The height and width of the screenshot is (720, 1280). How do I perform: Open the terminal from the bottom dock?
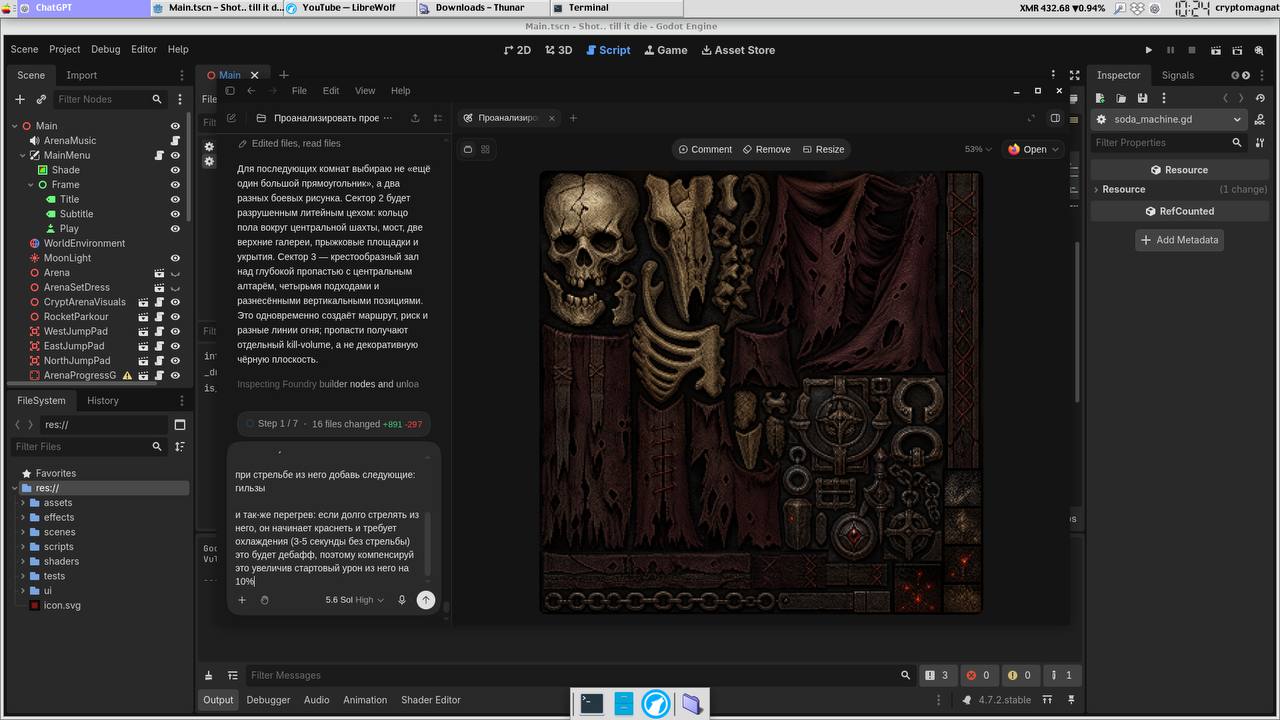pos(592,704)
